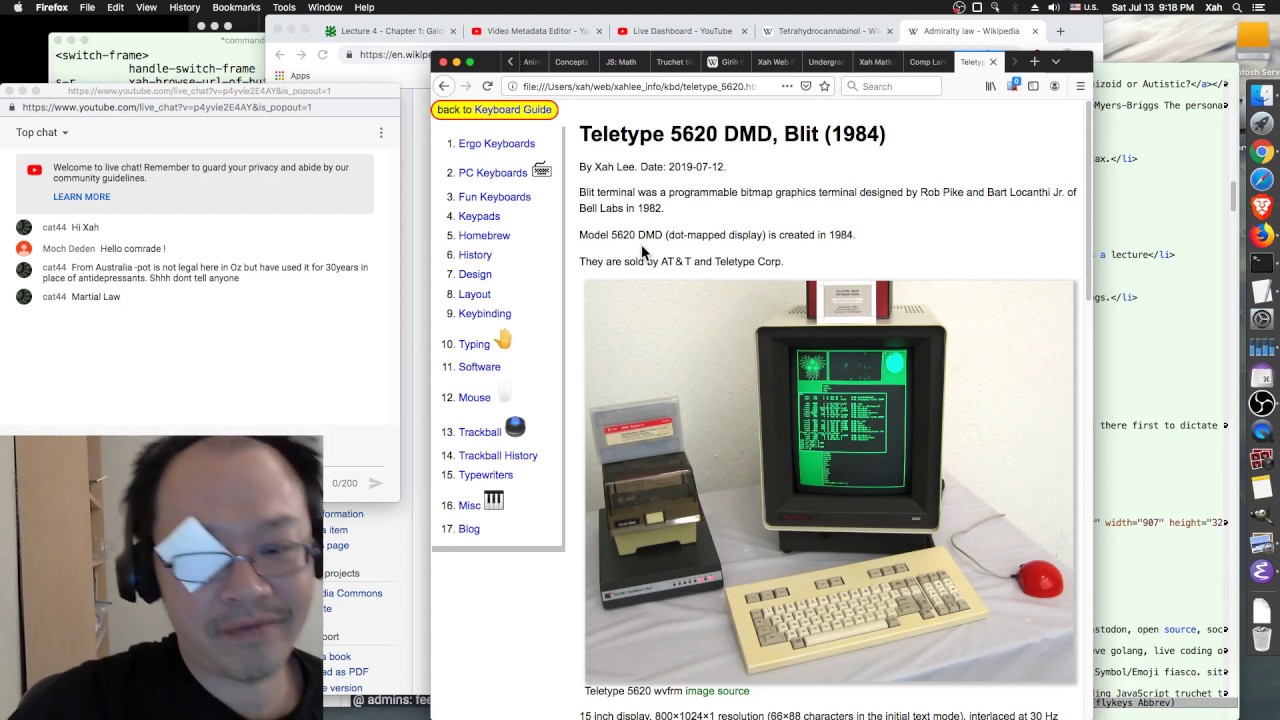Open Firefox from the Dock
The width and height of the screenshot is (1280, 720).
tap(1262, 236)
